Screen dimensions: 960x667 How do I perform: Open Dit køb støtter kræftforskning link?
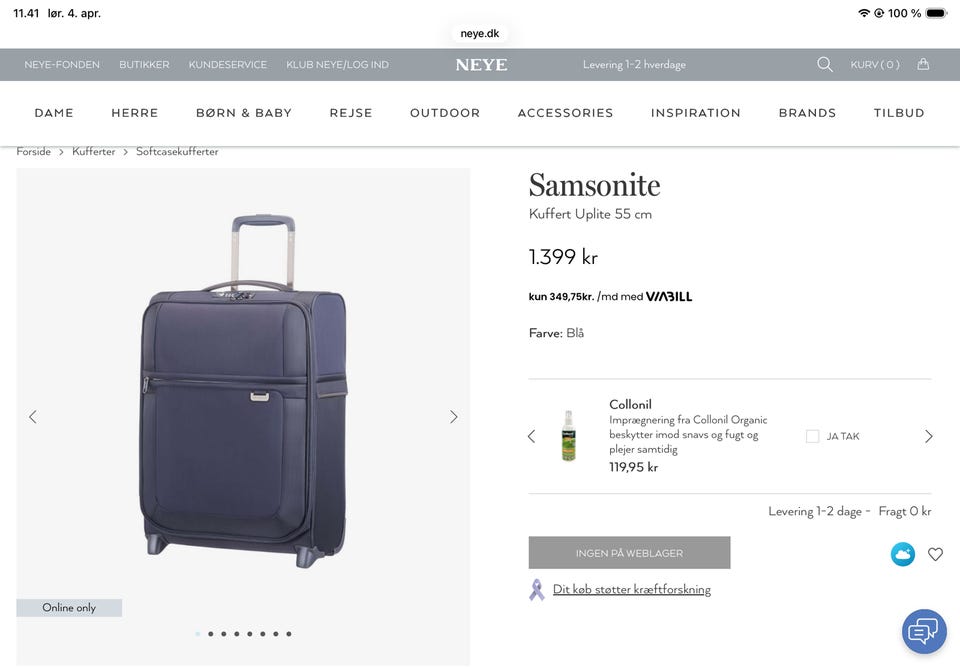click(631, 590)
